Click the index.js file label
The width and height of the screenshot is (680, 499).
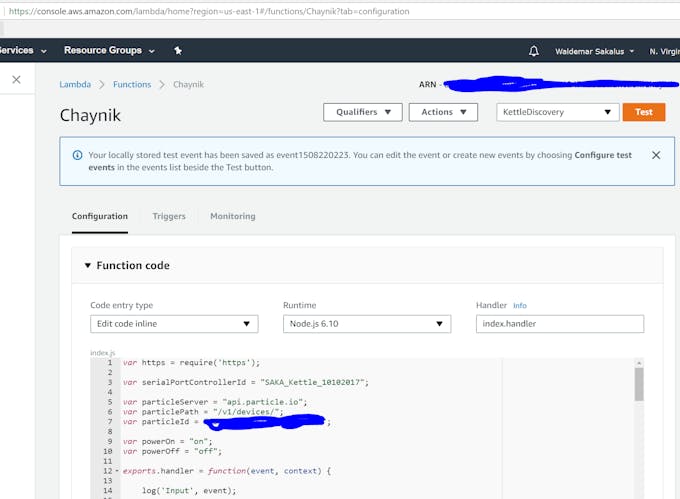coord(103,353)
